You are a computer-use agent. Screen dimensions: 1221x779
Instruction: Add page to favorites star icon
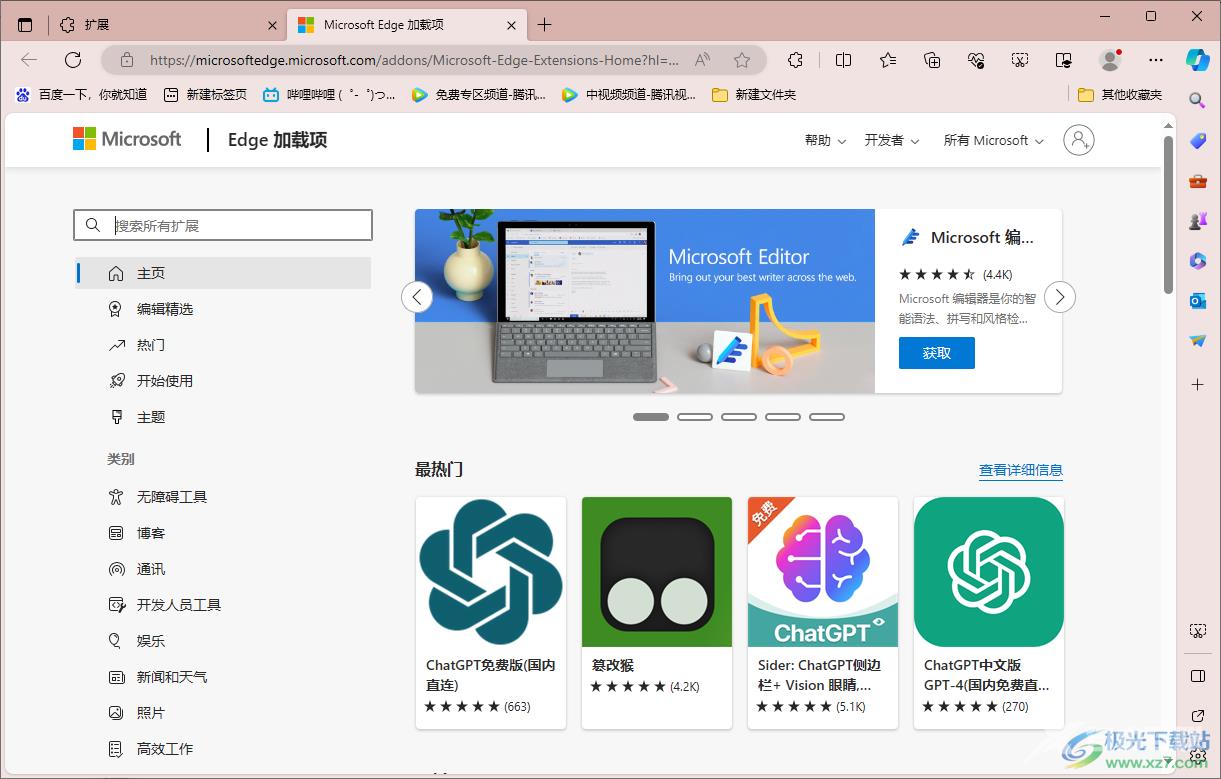point(742,60)
